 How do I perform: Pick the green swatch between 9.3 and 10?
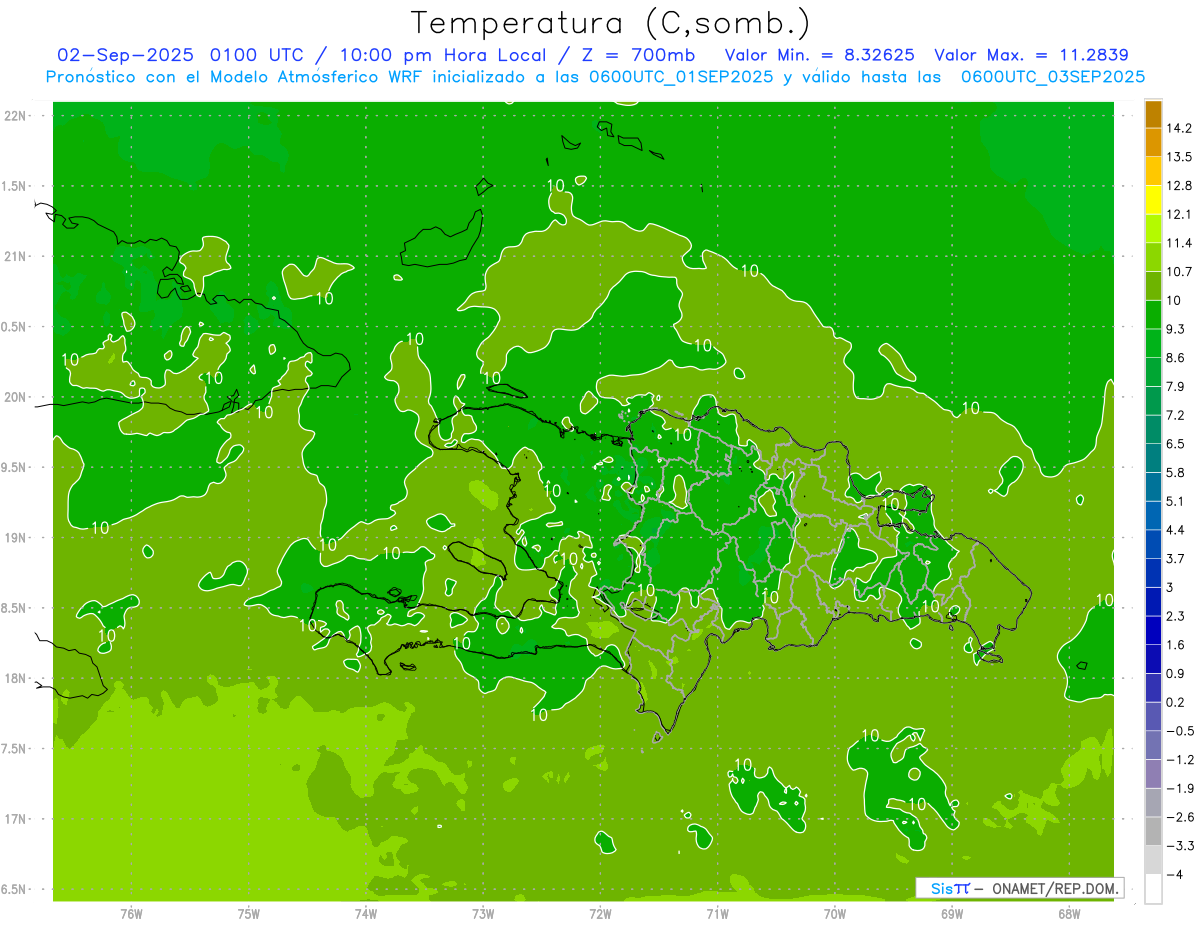pos(1153,315)
